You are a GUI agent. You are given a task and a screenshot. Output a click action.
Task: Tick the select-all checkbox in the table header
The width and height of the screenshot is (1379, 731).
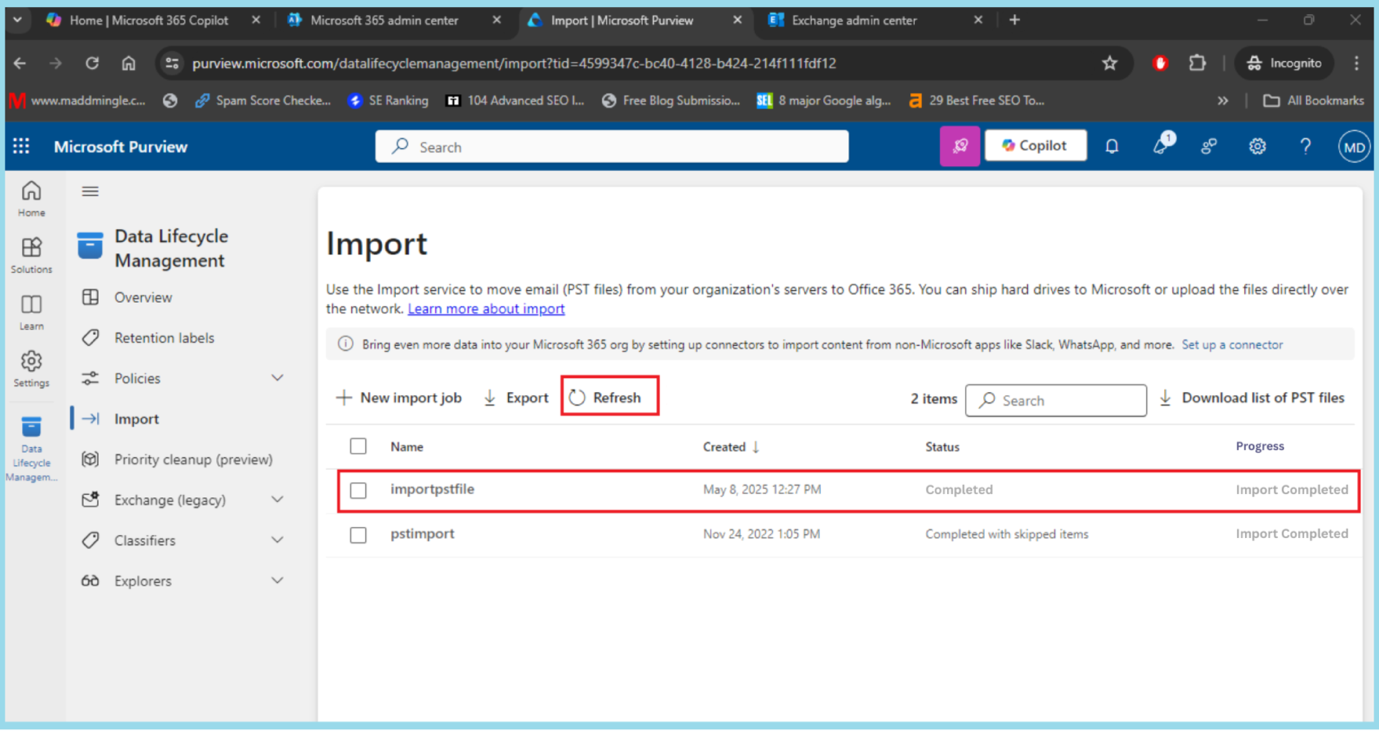pos(358,446)
